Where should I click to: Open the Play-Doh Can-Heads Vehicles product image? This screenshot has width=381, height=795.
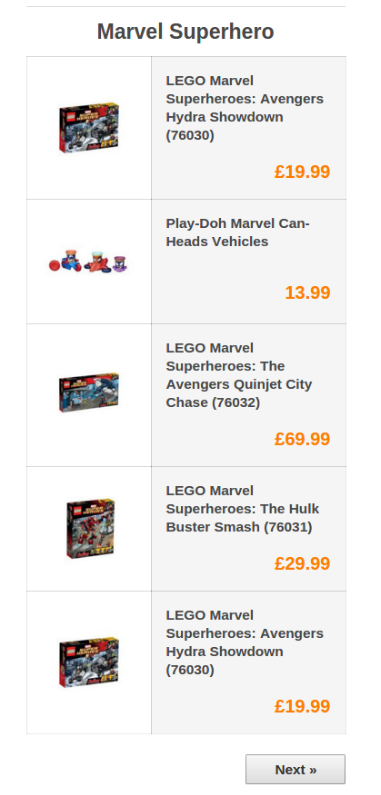88,261
